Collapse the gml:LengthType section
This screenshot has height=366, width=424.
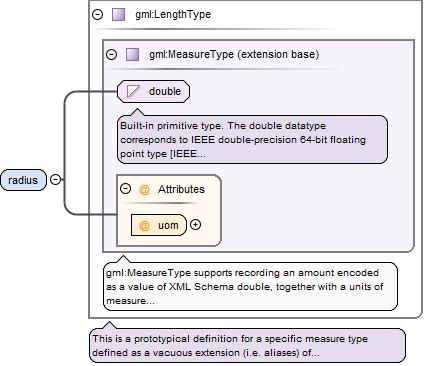point(97,15)
